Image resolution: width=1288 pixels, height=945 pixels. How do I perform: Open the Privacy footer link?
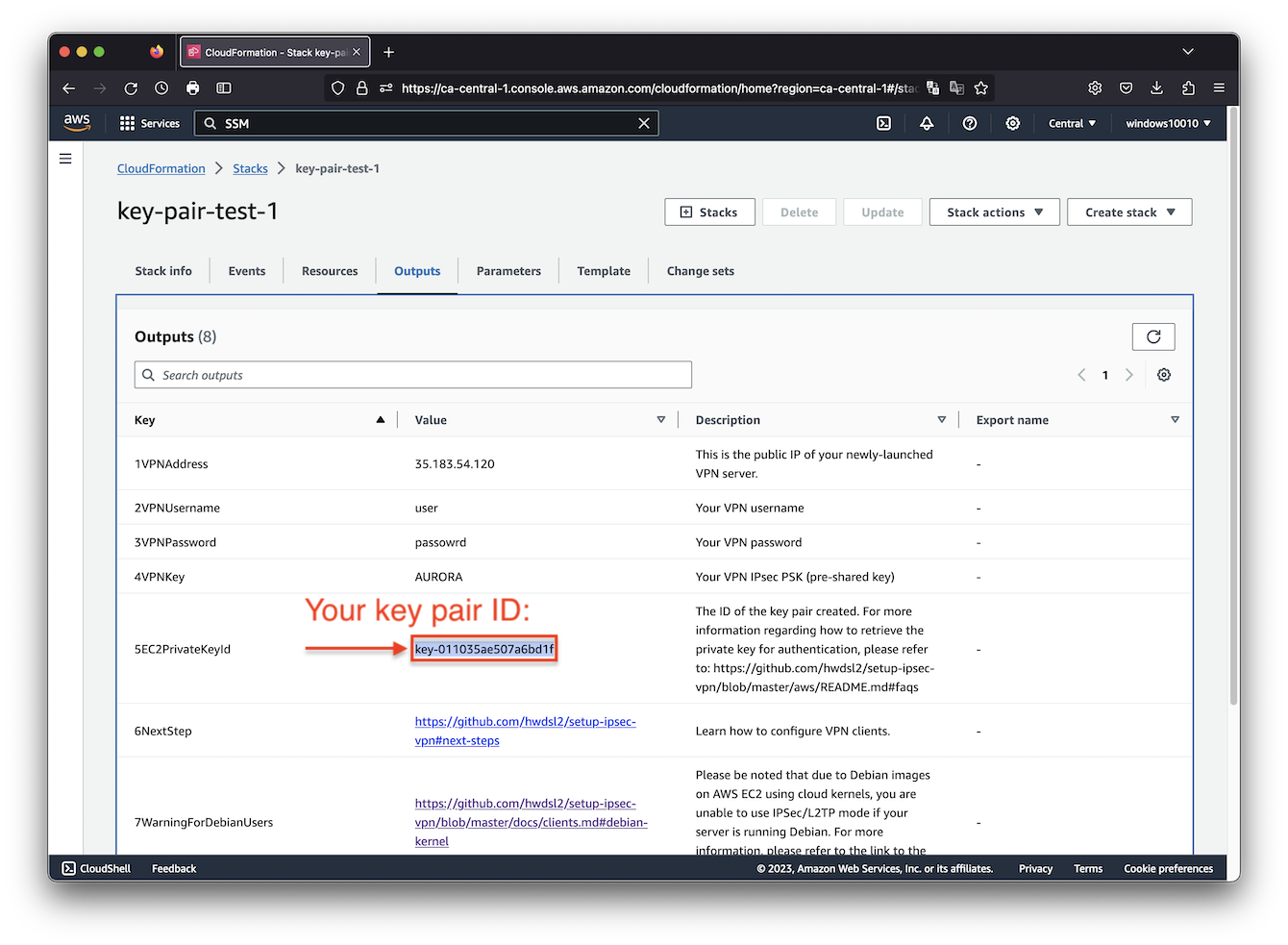tap(1035, 868)
